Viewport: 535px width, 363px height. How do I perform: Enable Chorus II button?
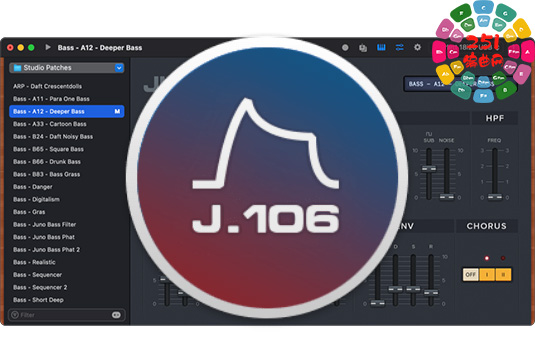click(x=503, y=274)
